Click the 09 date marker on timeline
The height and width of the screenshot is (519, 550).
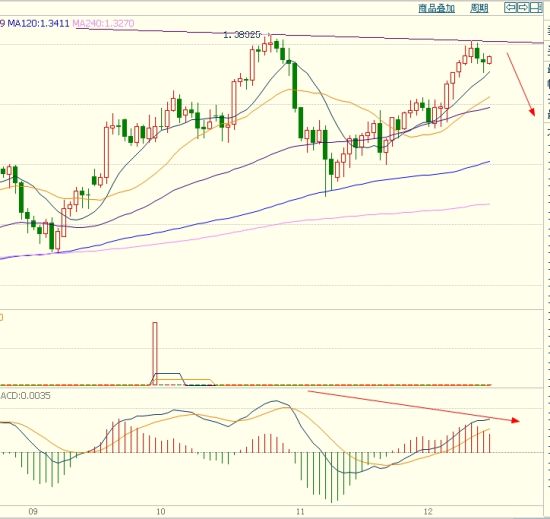point(33,511)
